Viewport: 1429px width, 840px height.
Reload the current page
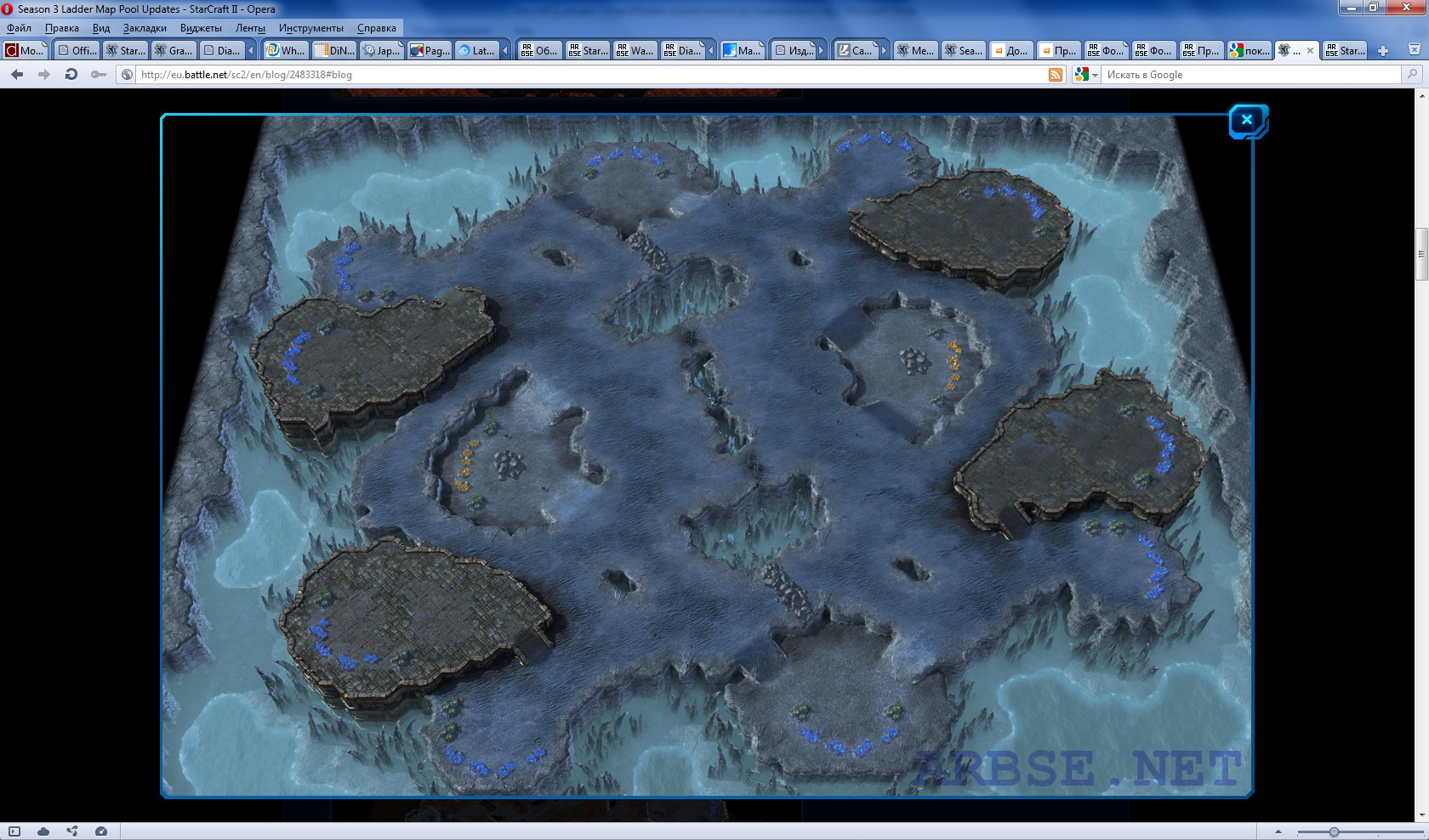(71, 75)
